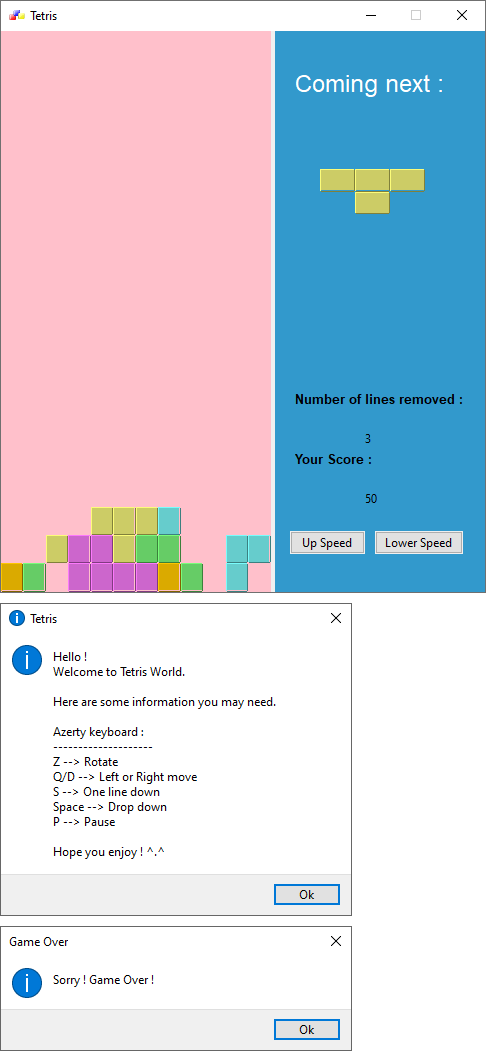Screen dimensions: 486x1051
Task: Click the large info icon in welcome dialog
Action: tap(27, 660)
